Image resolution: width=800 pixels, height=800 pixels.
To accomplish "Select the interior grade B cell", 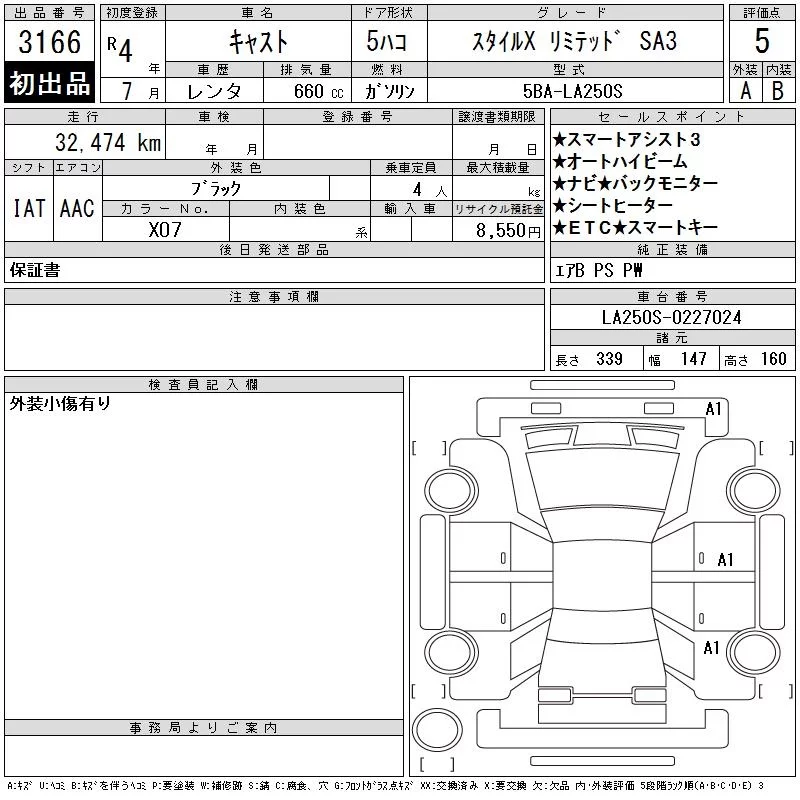I will click(x=778, y=90).
